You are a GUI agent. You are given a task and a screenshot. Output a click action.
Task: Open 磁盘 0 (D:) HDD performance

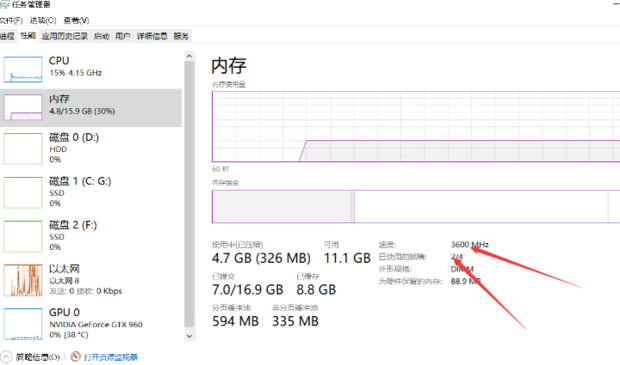(91, 148)
